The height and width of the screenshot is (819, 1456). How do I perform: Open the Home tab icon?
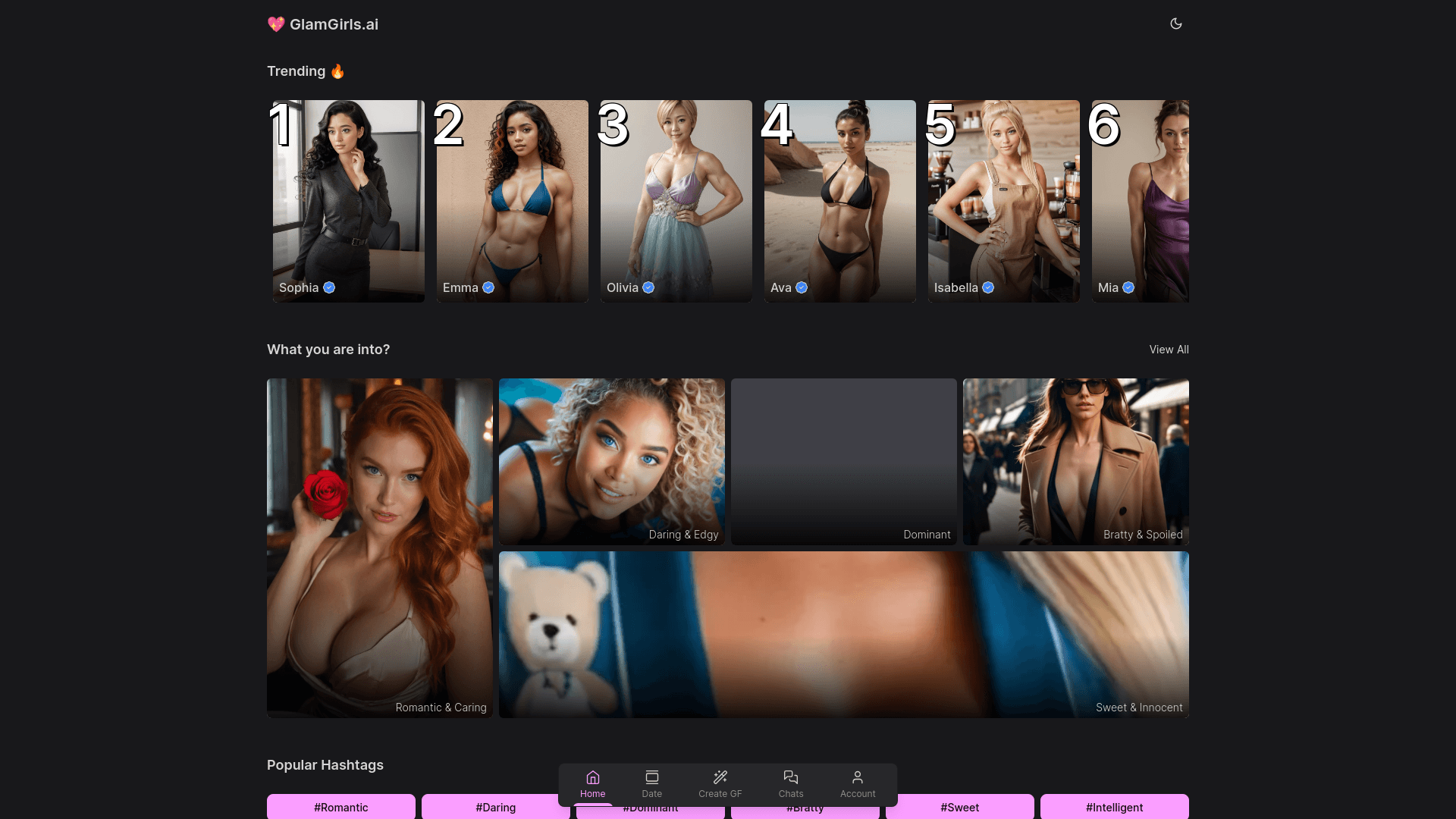coord(592,777)
